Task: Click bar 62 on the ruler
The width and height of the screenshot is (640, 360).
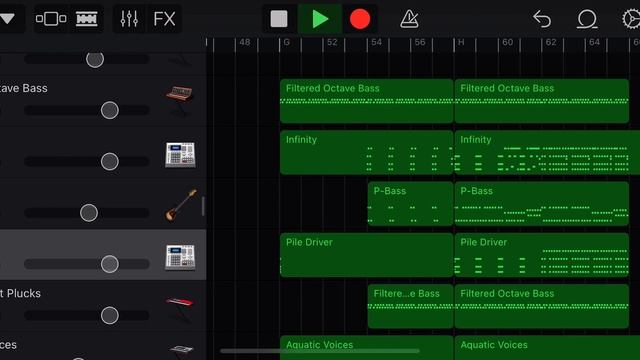Action: click(551, 42)
